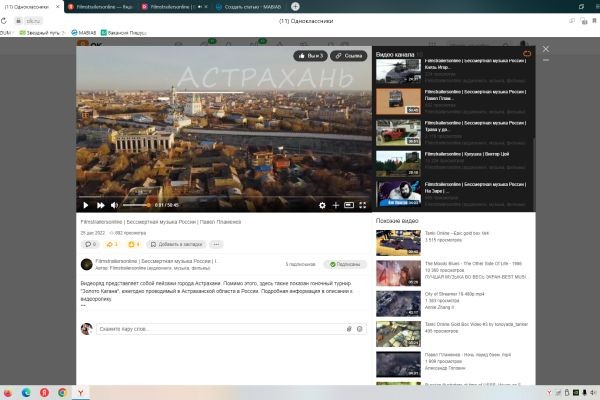Skip to next video in player

pyautogui.click(x=100, y=206)
